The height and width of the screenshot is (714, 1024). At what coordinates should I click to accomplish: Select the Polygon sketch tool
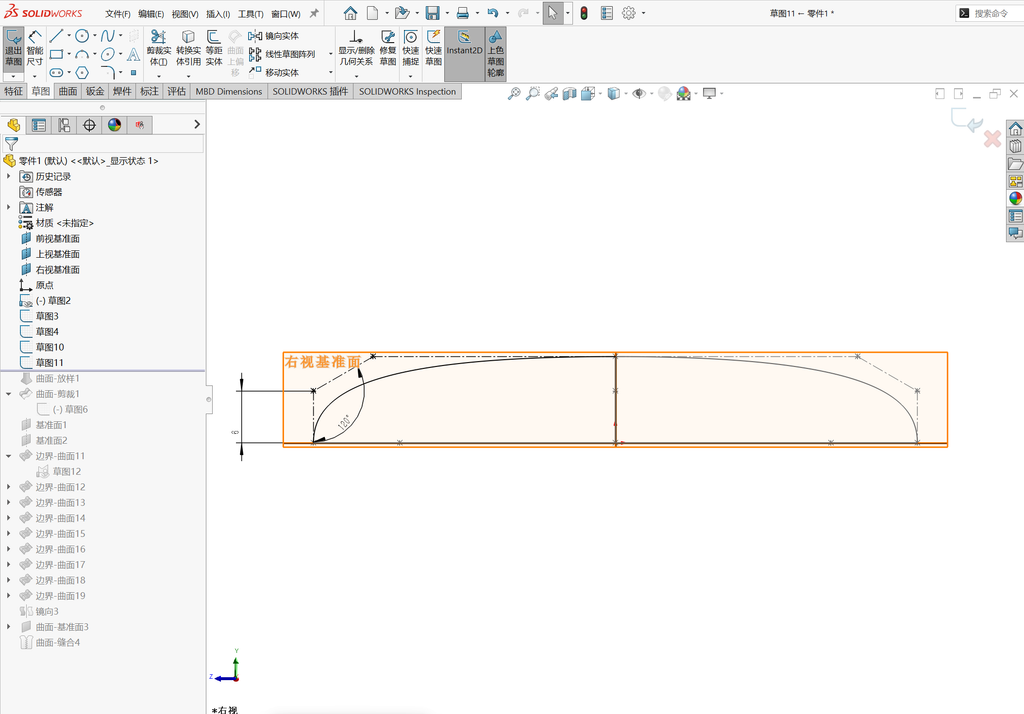pyautogui.click(x=82, y=73)
